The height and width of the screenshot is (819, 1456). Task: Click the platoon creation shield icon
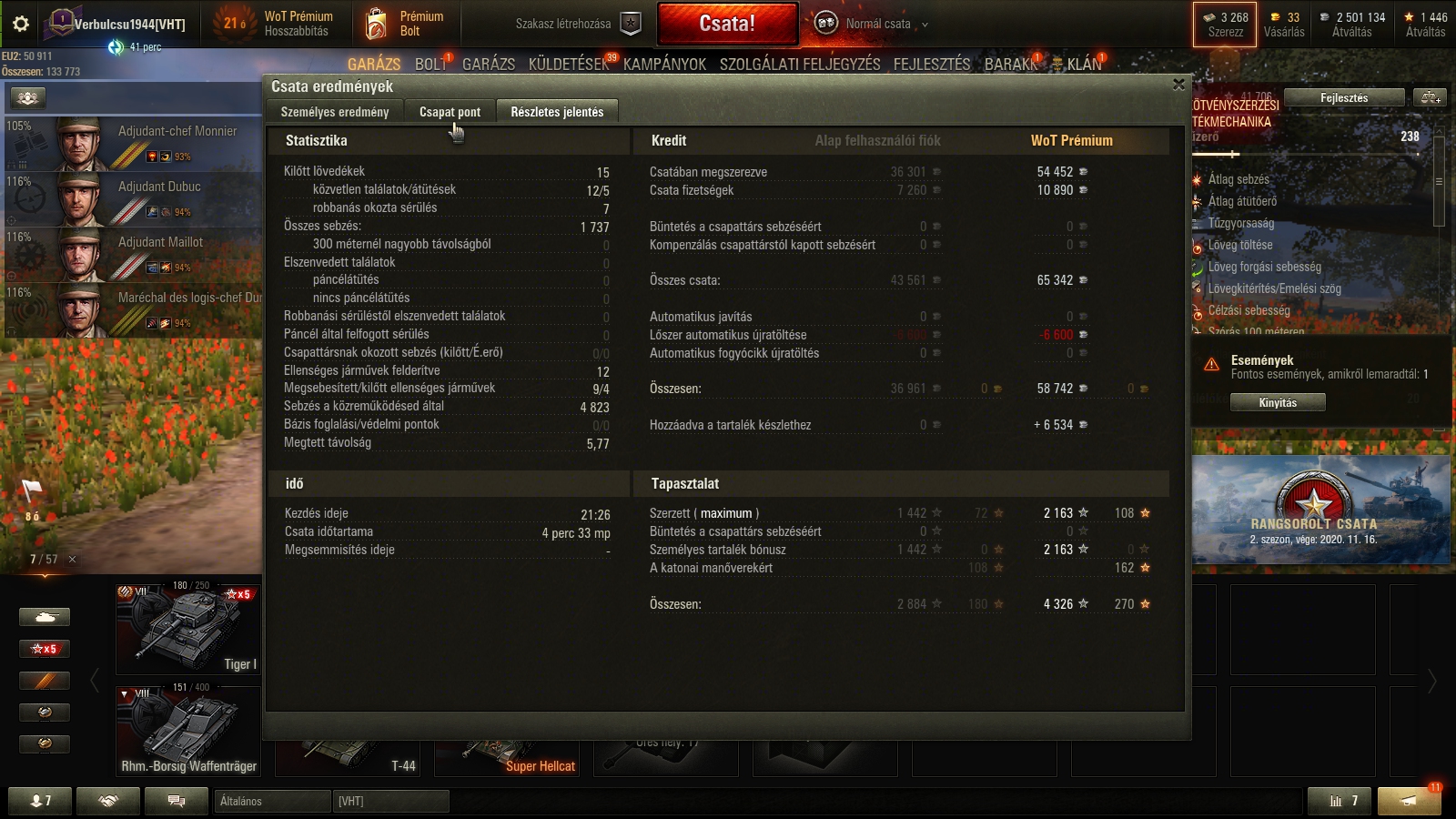[631, 24]
